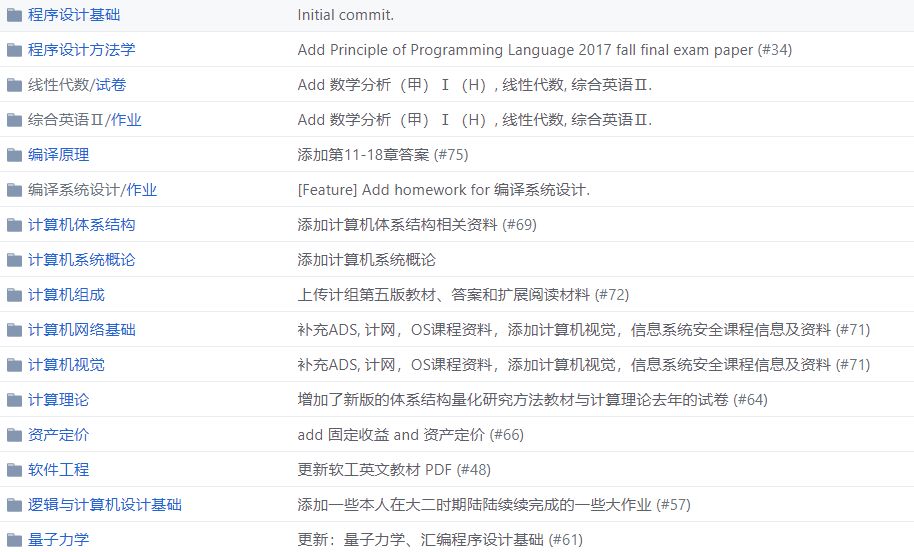Screen dimensions: 914x552
Task: Open the 逻辑与计算机设计基础 folder
Action: coord(104,505)
